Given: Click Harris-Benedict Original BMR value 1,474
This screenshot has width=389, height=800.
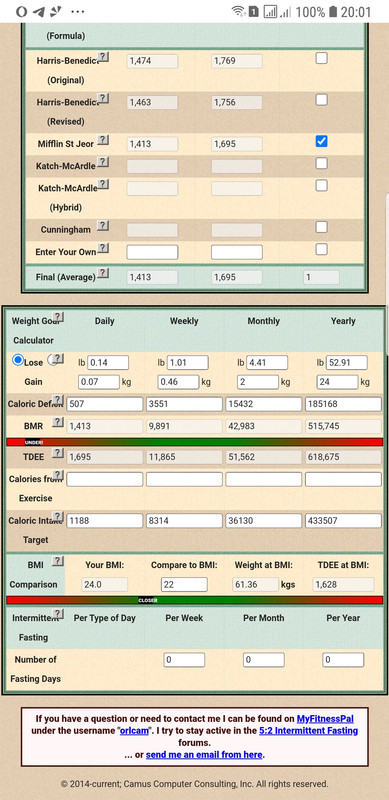Looking at the screenshot, I should coord(152,61).
